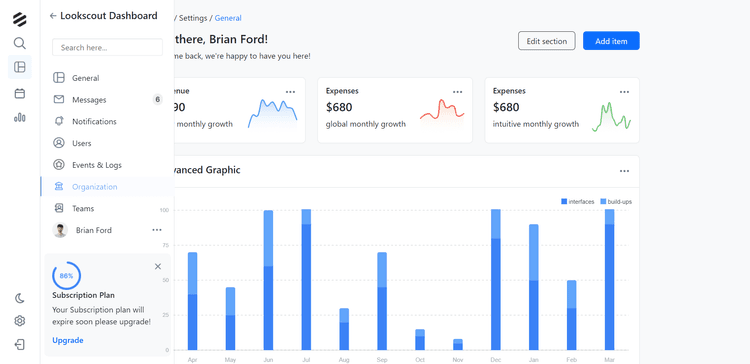750x364 pixels.
Task: Toggle dark mode with the moon icon
Action: (20, 298)
